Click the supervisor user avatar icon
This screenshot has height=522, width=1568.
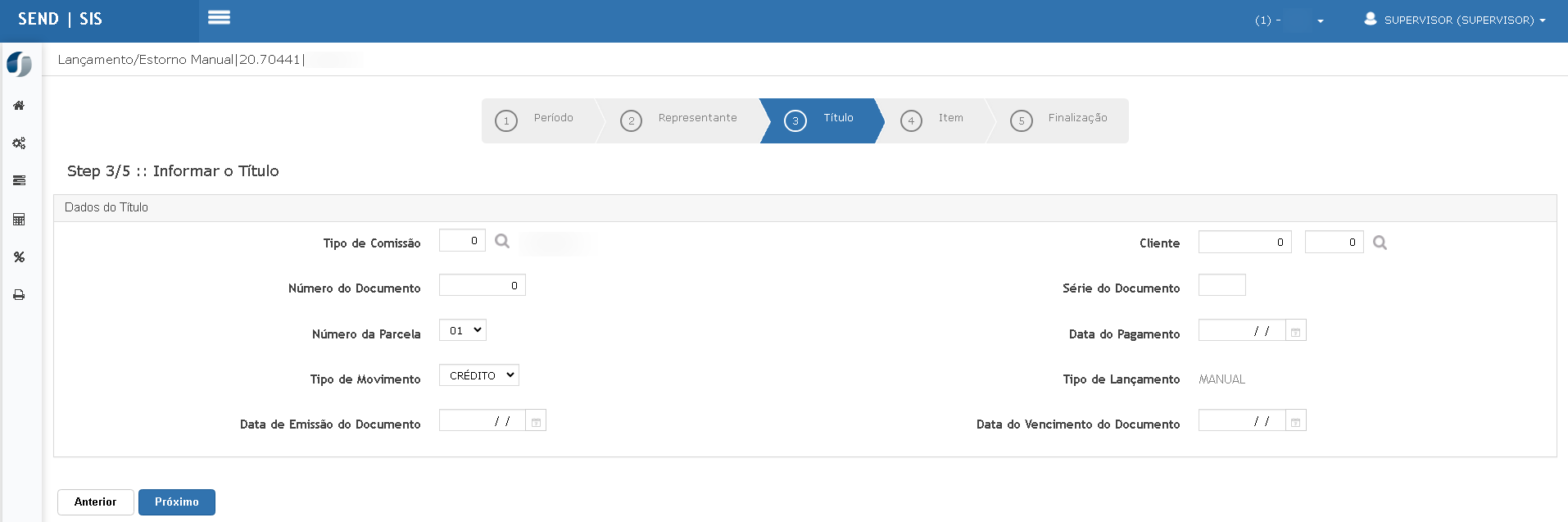coord(1370,19)
